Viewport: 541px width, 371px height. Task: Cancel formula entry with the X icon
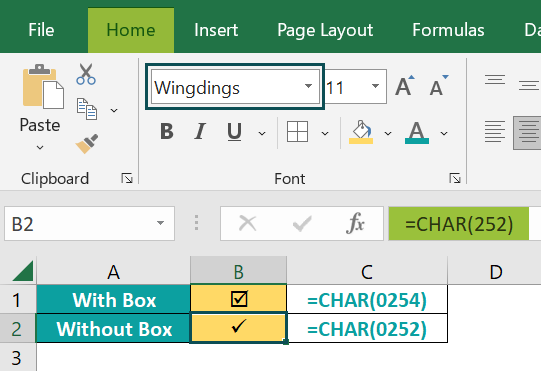[x=247, y=223]
